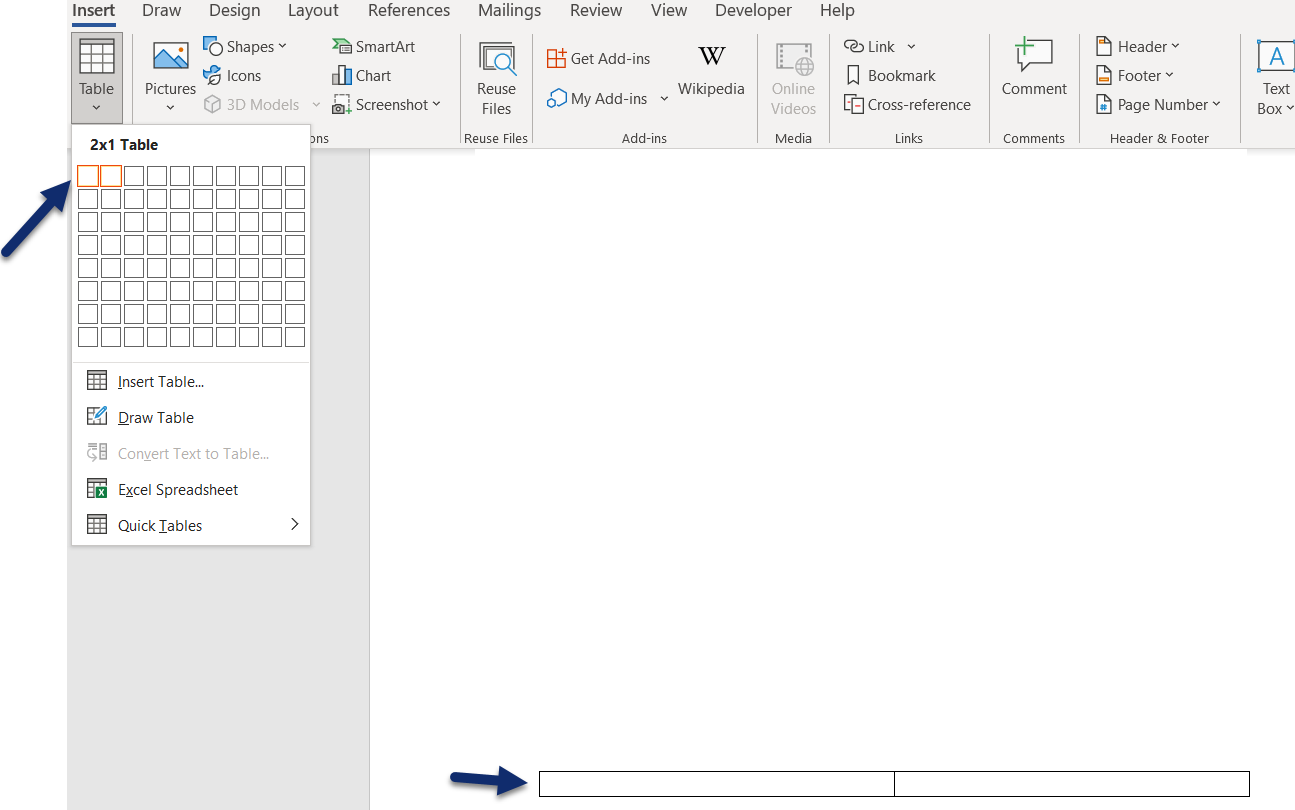Click the Text Box button
1295x810 pixels.
pos(1275,78)
